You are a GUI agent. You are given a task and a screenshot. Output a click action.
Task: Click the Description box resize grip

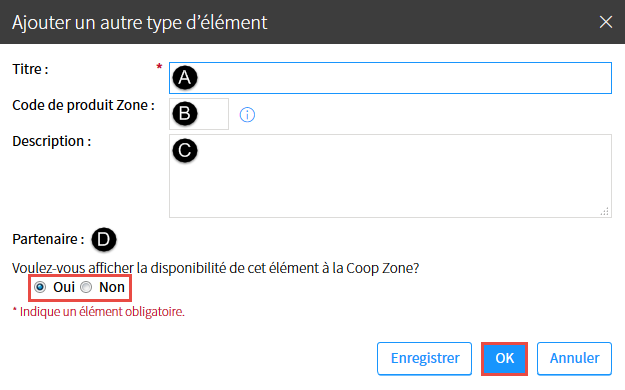click(605, 211)
